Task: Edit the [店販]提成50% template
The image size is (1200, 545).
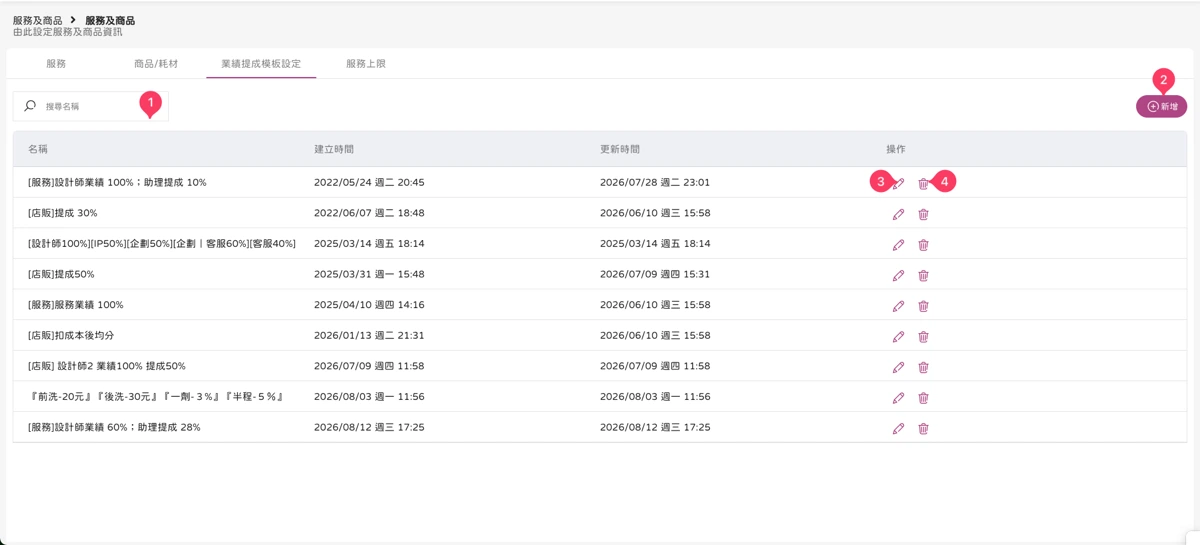Action: coord(898,275)
